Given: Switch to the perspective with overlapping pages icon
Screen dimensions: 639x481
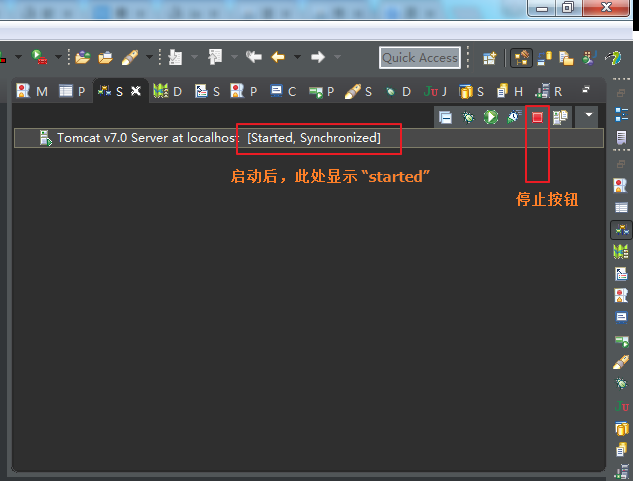Looking at the screenshot, I should [566, 58].
